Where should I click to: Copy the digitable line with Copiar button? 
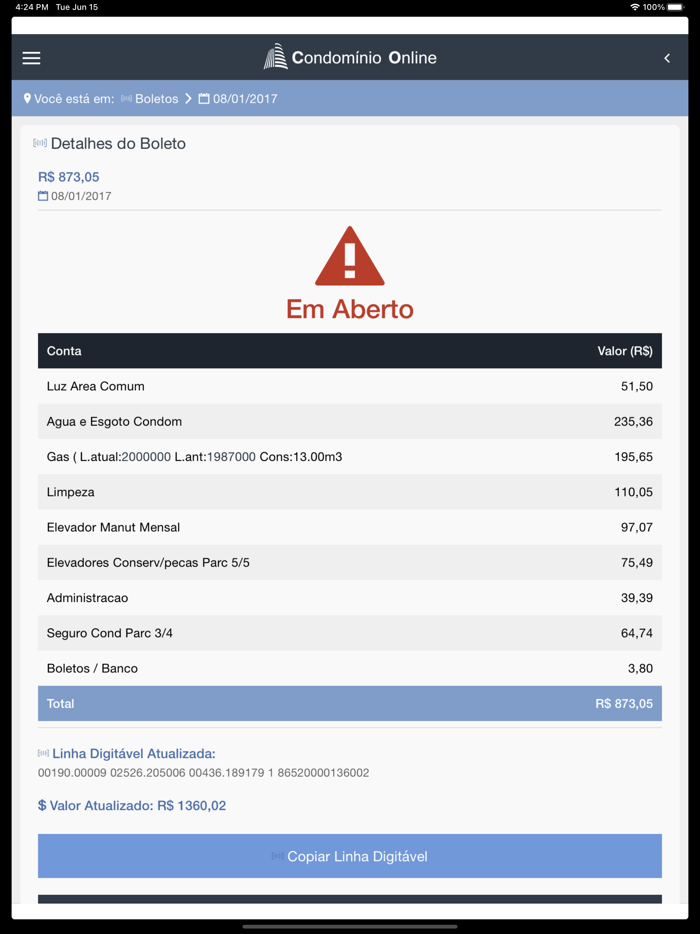(350, 856)
